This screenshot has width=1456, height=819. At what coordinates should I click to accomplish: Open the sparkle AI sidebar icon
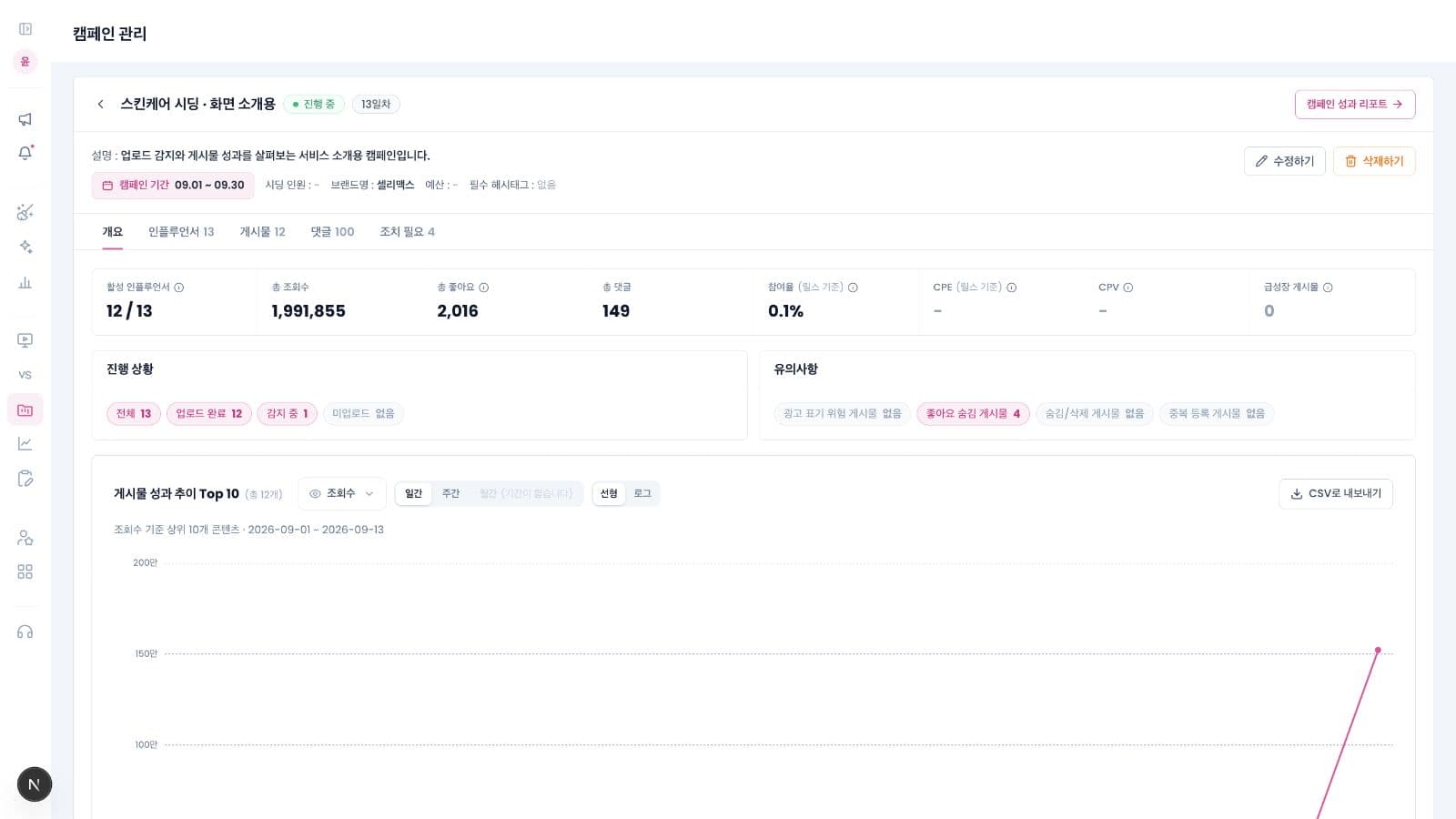25,247
